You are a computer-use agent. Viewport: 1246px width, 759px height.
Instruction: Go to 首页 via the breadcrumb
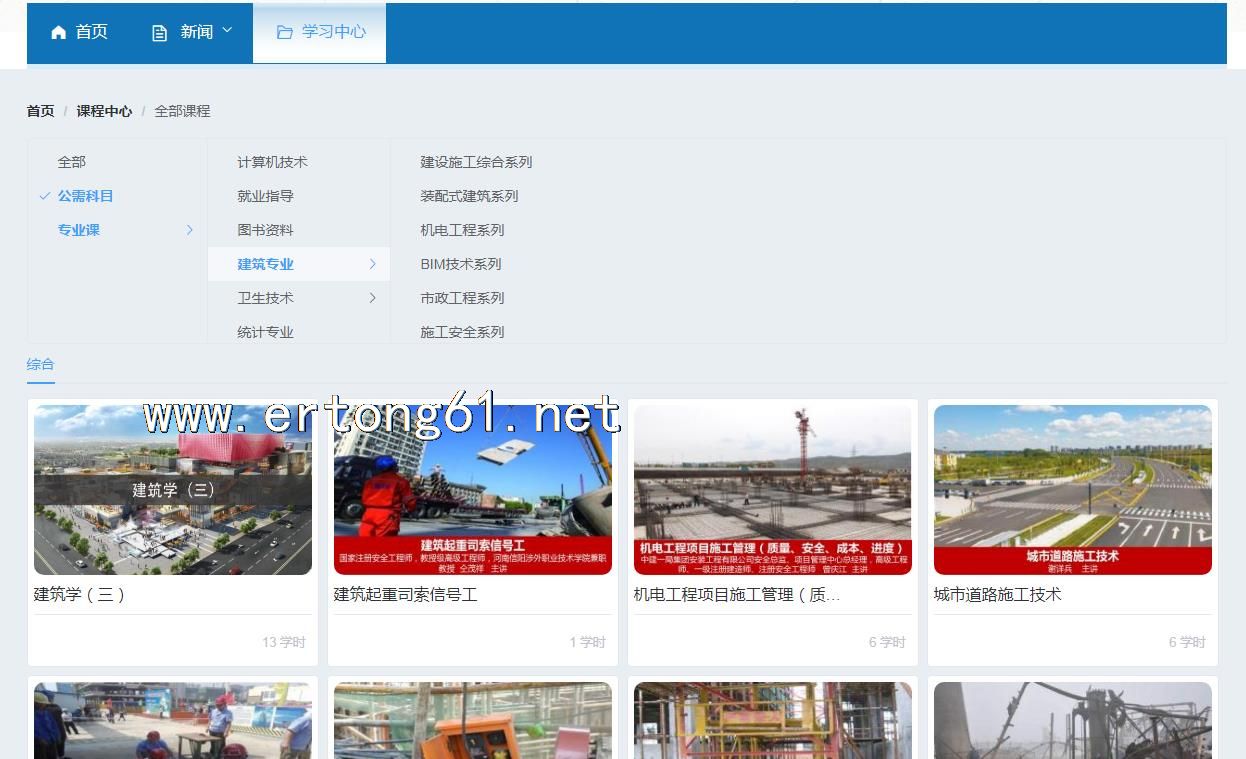pyautogui.click(x=40, y=111)
